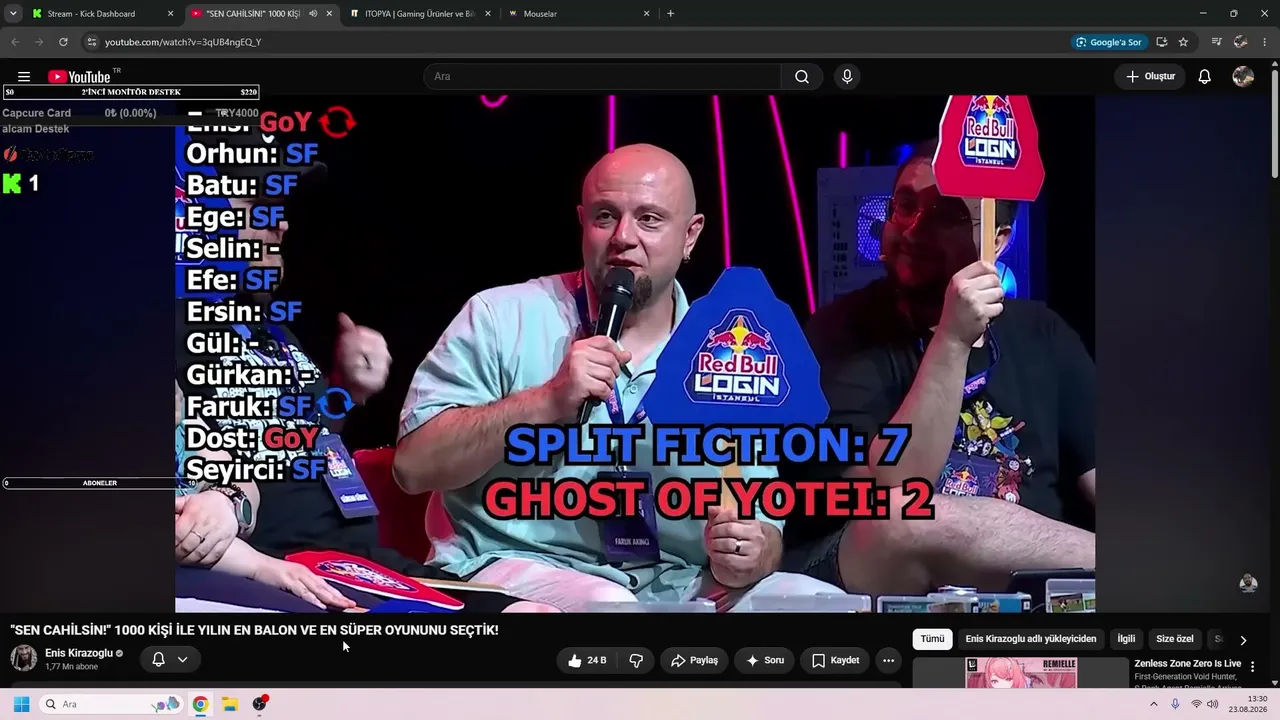1280x720 pixels.
Task: Click the video player frame
Action: [635, 354]
